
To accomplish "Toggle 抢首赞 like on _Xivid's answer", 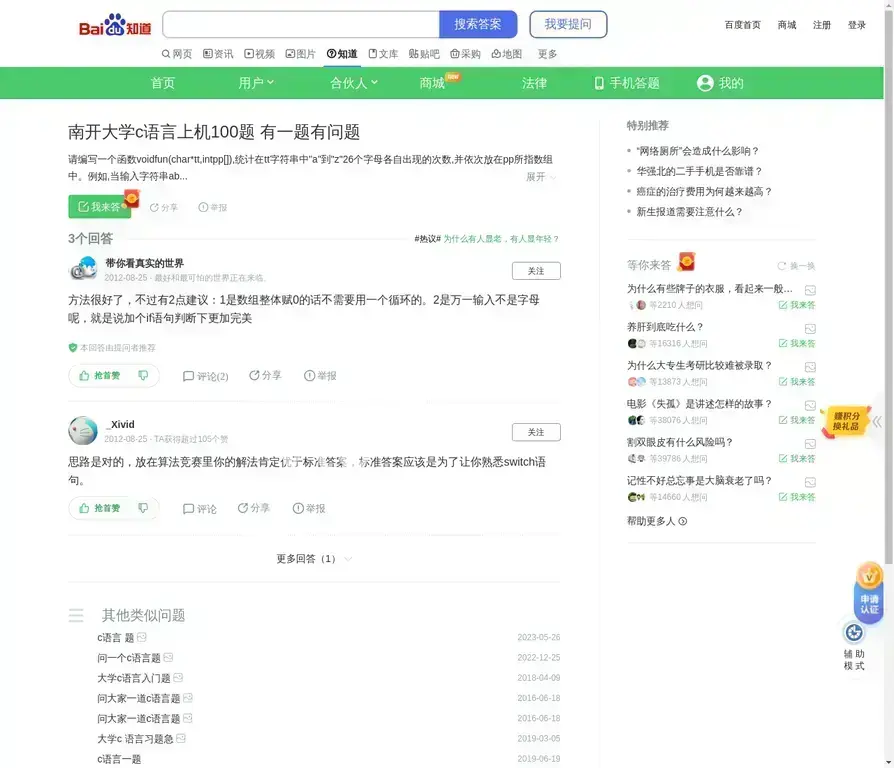I will point(99,508).
